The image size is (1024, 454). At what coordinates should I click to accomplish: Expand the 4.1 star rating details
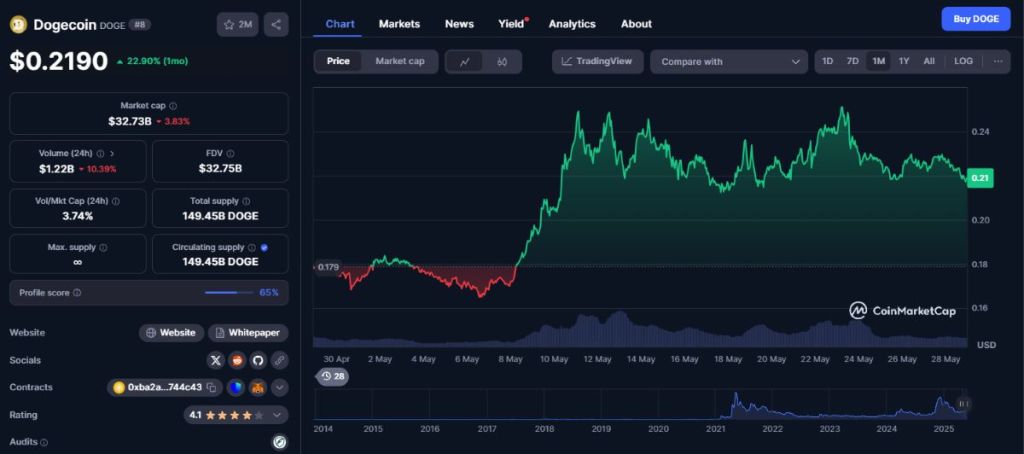coord(278,414)
